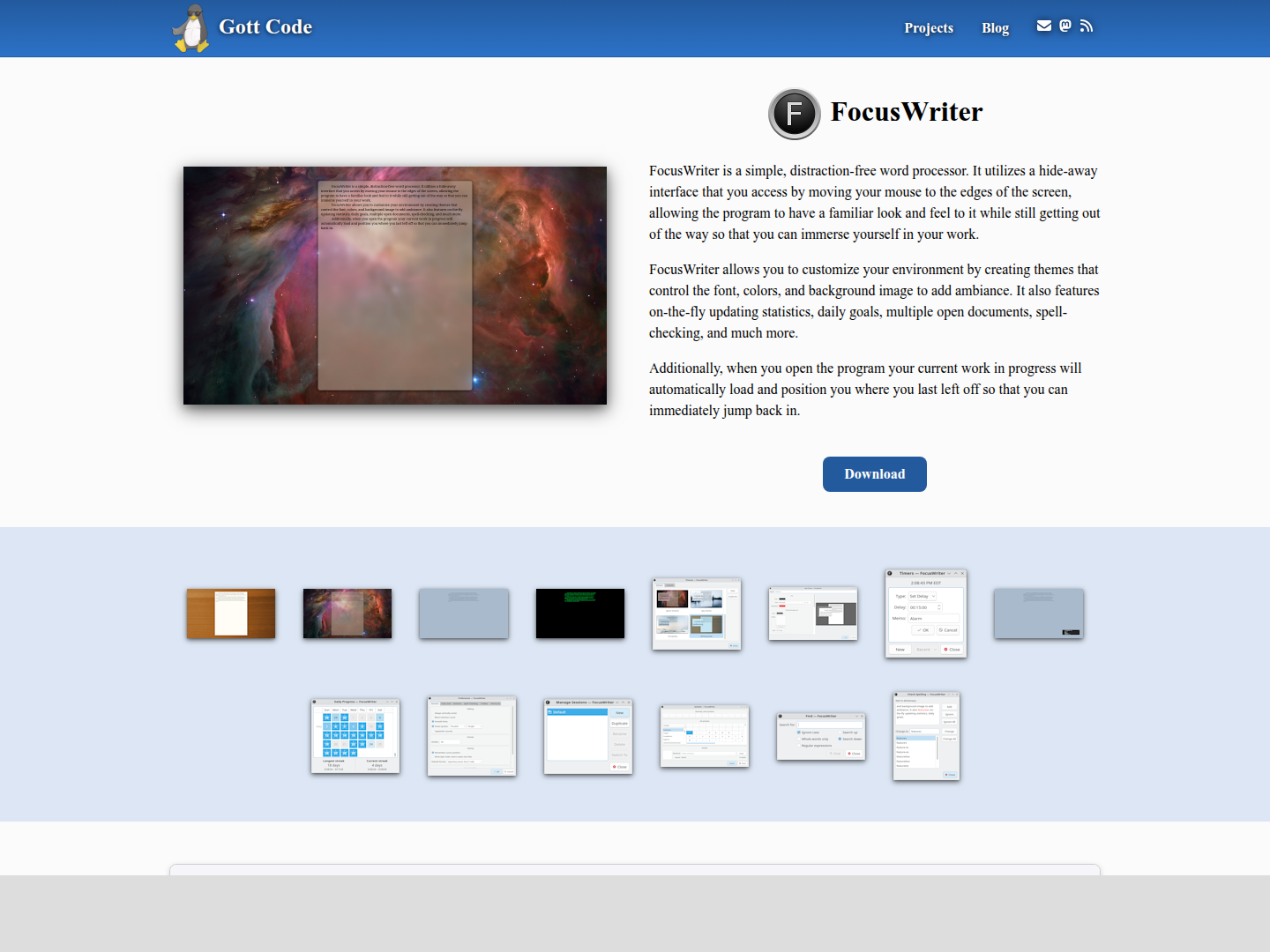Open the small nebula theme thumbnail
This screenshot has width=1270, height=952.
click(347, 614)
